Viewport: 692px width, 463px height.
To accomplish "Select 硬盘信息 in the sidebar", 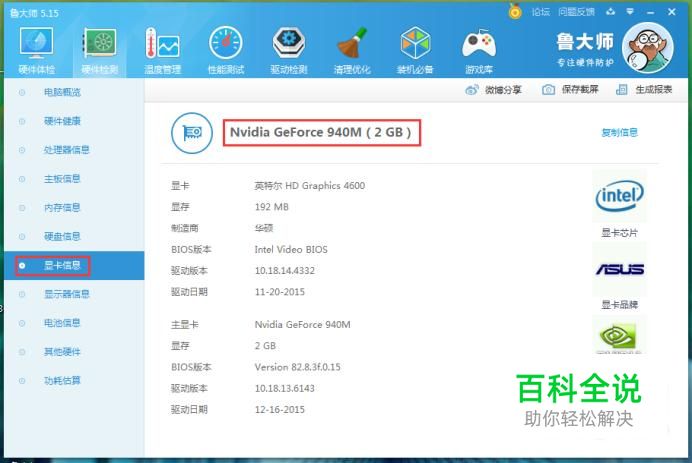I will pyautogui.click(x=62, y=237).
